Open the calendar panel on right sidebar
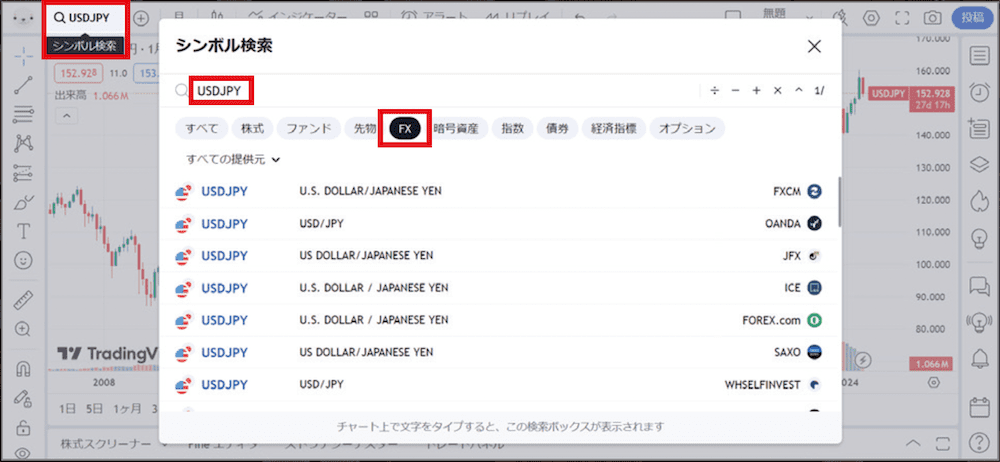The height and width of the screenshot is (462, 1000). point(978,406)
